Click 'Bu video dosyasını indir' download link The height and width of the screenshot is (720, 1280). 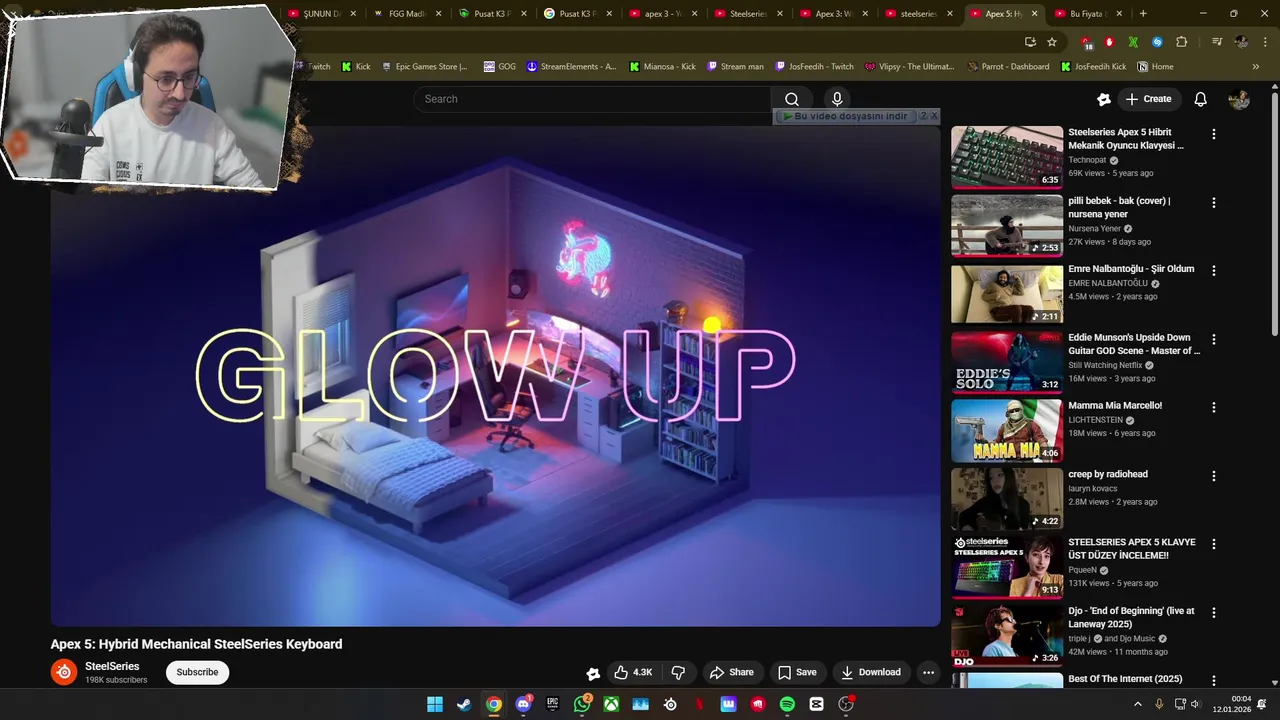click(x=845, y=116)
